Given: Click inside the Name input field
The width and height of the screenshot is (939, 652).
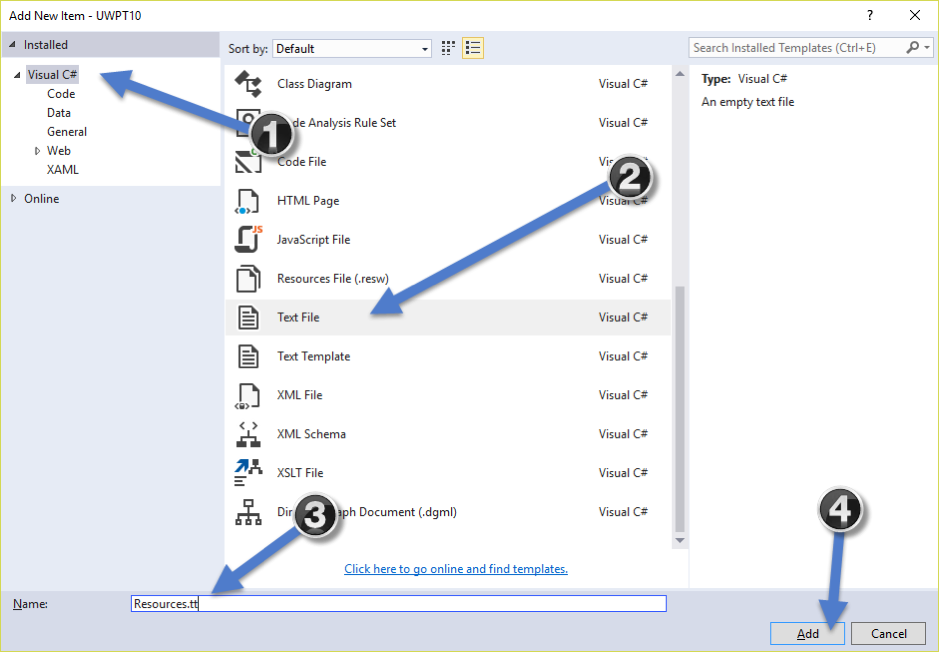Looking at the screenshot, I should point(400,603).
